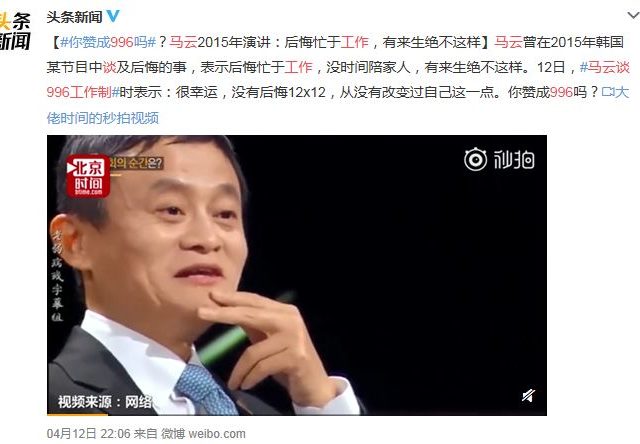Click the first red 马云 keyword

tap(183, 42)
